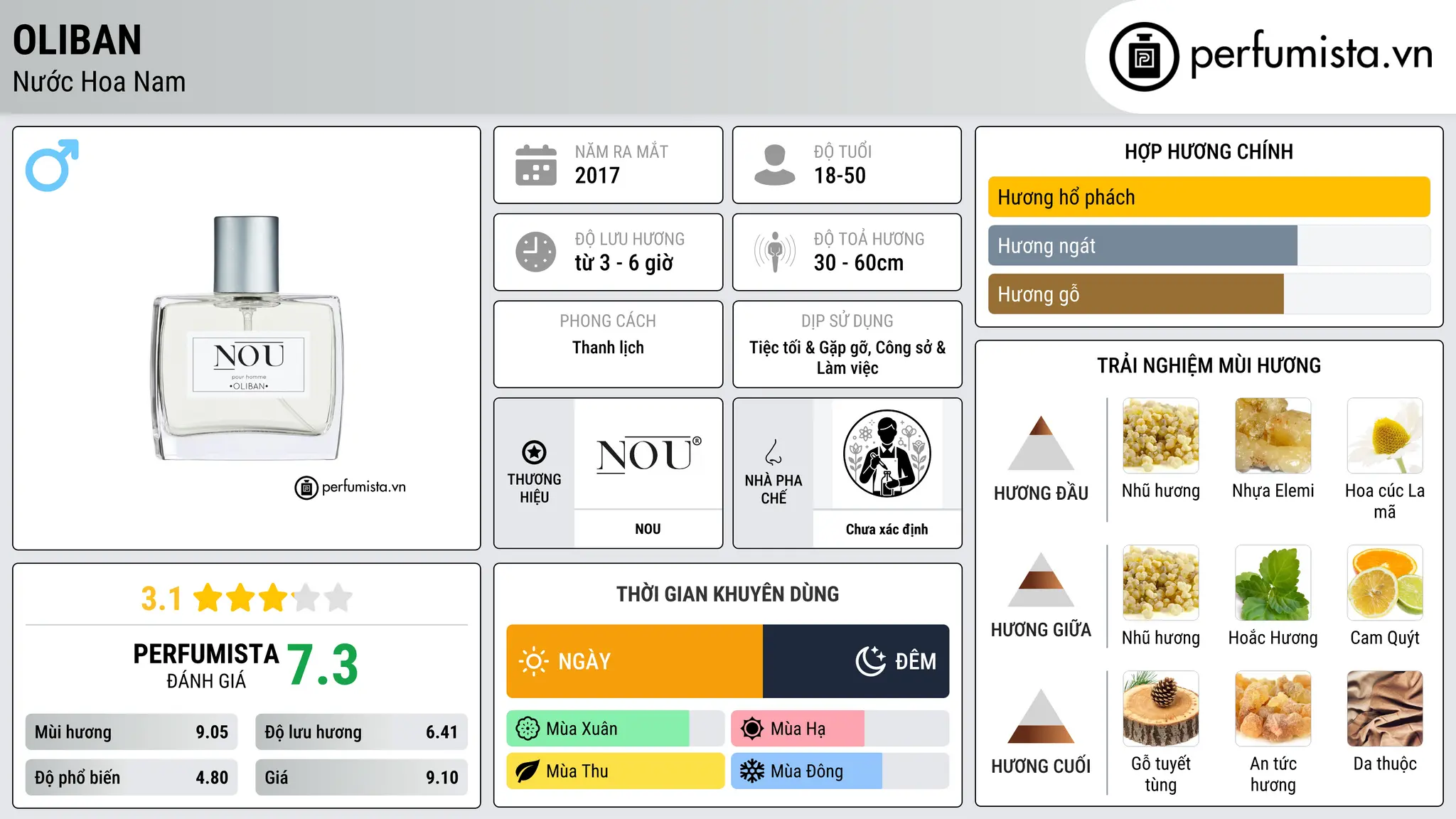Image resolution: width=1456 pixels, height=819 pixels.
Task: Click the Thời gian khuyên dùng heading
Action: (727, 594)
